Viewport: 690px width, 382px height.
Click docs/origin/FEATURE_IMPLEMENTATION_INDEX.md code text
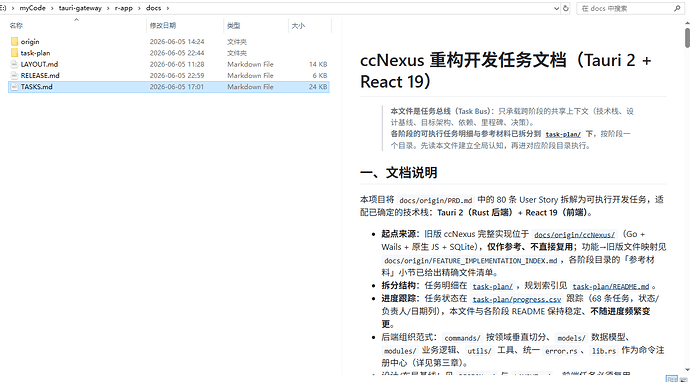click(470, 261)
